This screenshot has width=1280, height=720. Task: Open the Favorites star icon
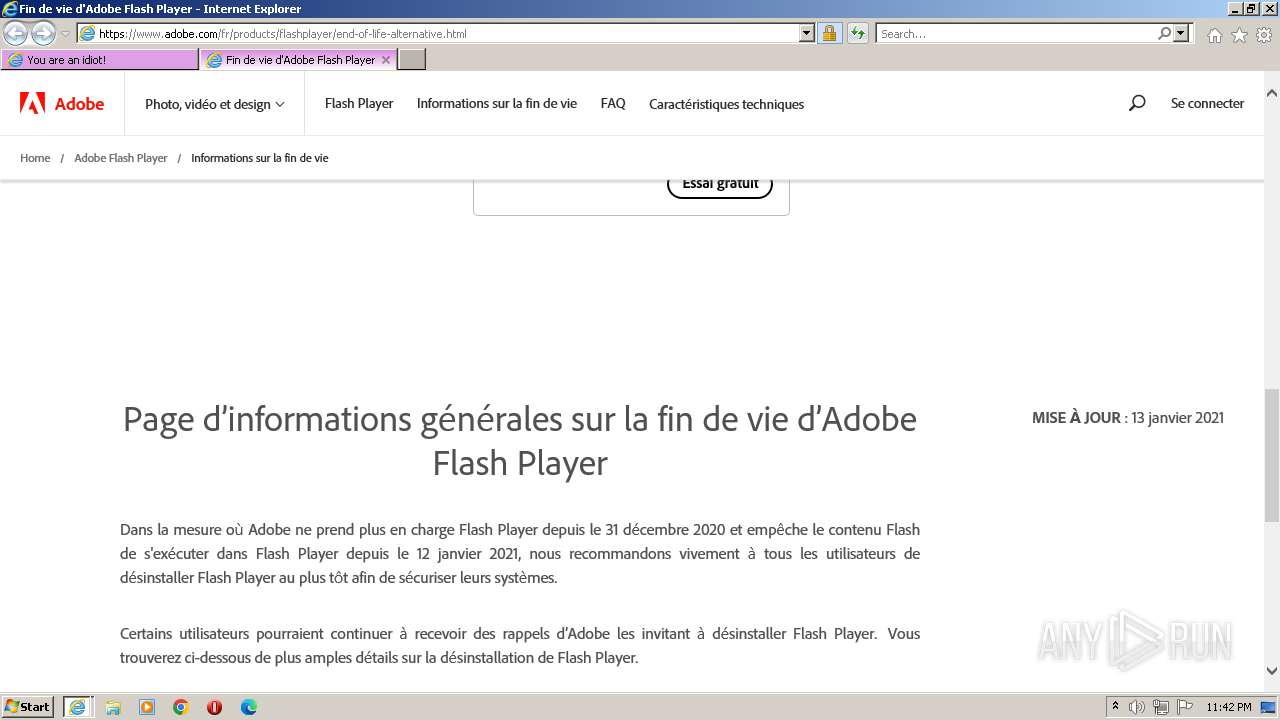click(1239, 35)
